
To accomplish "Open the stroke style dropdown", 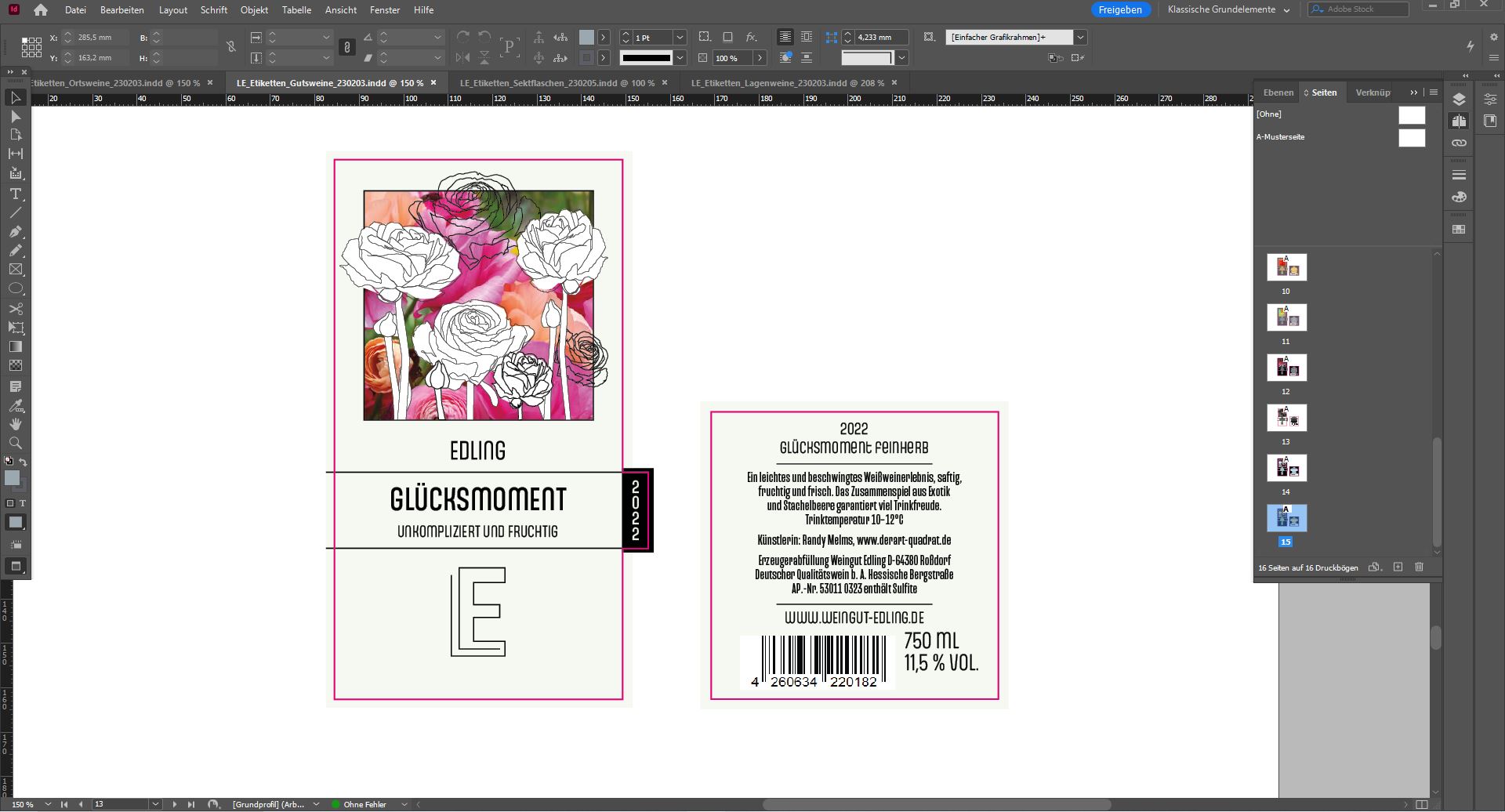I will [x=680, y=58].
